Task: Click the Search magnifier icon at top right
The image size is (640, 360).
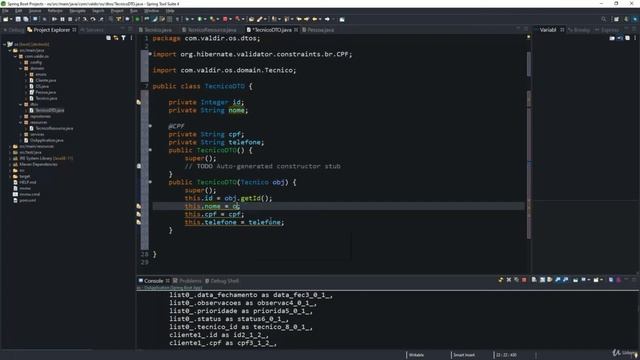Action: (x=604, y=19)
